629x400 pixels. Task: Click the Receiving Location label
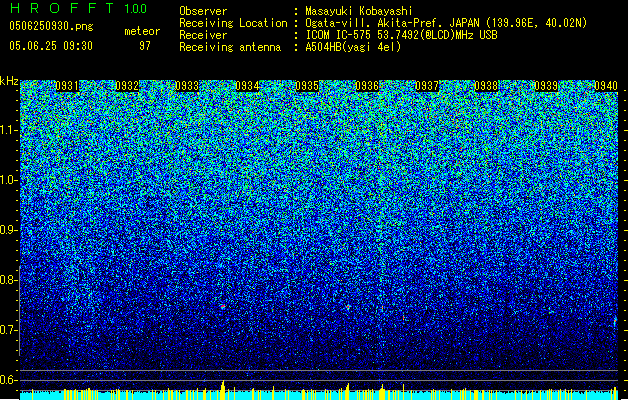click(233, 23)
